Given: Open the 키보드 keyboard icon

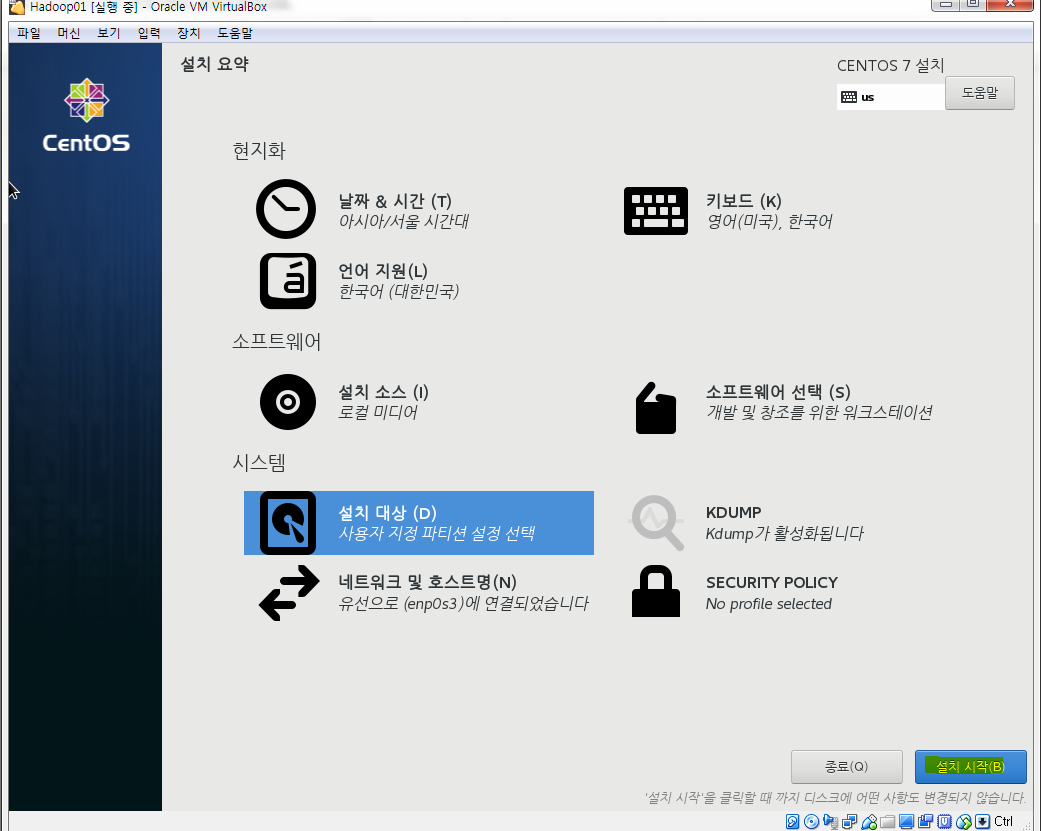Looking at the screenshot, I should (x=655, y=211).
